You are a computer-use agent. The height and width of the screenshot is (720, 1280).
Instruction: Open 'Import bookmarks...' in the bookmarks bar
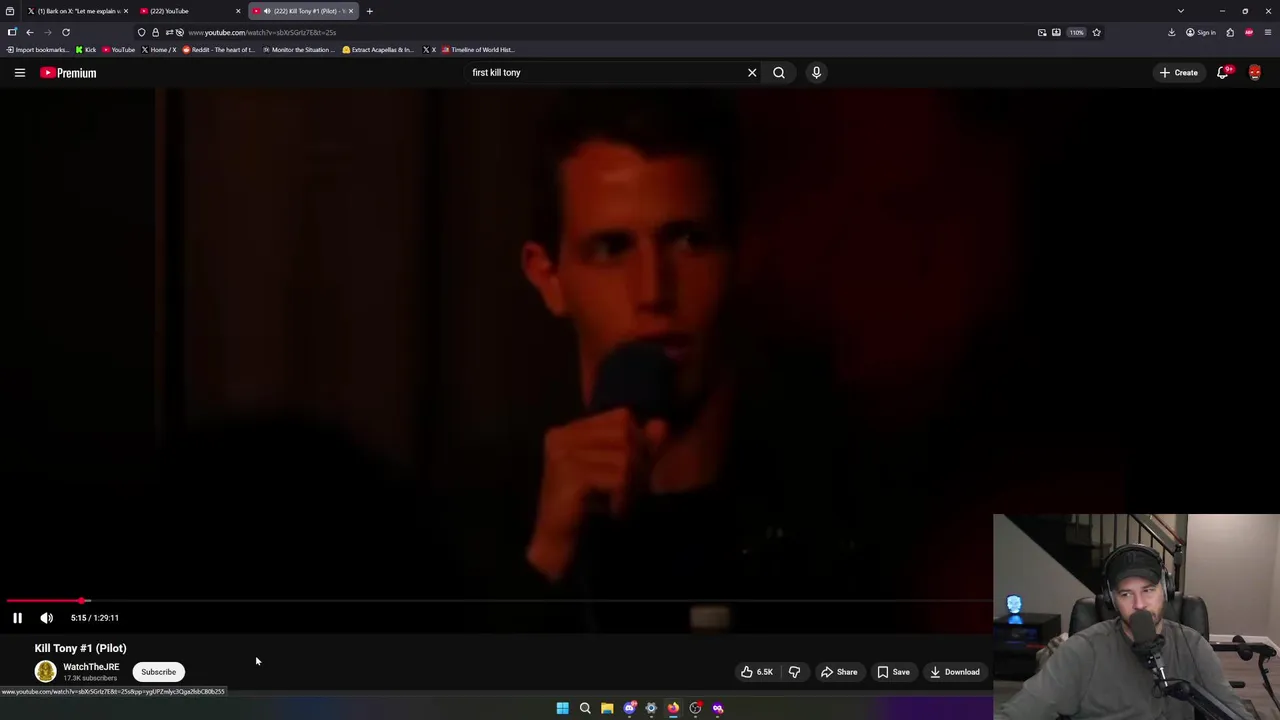[x=37, y=49]
